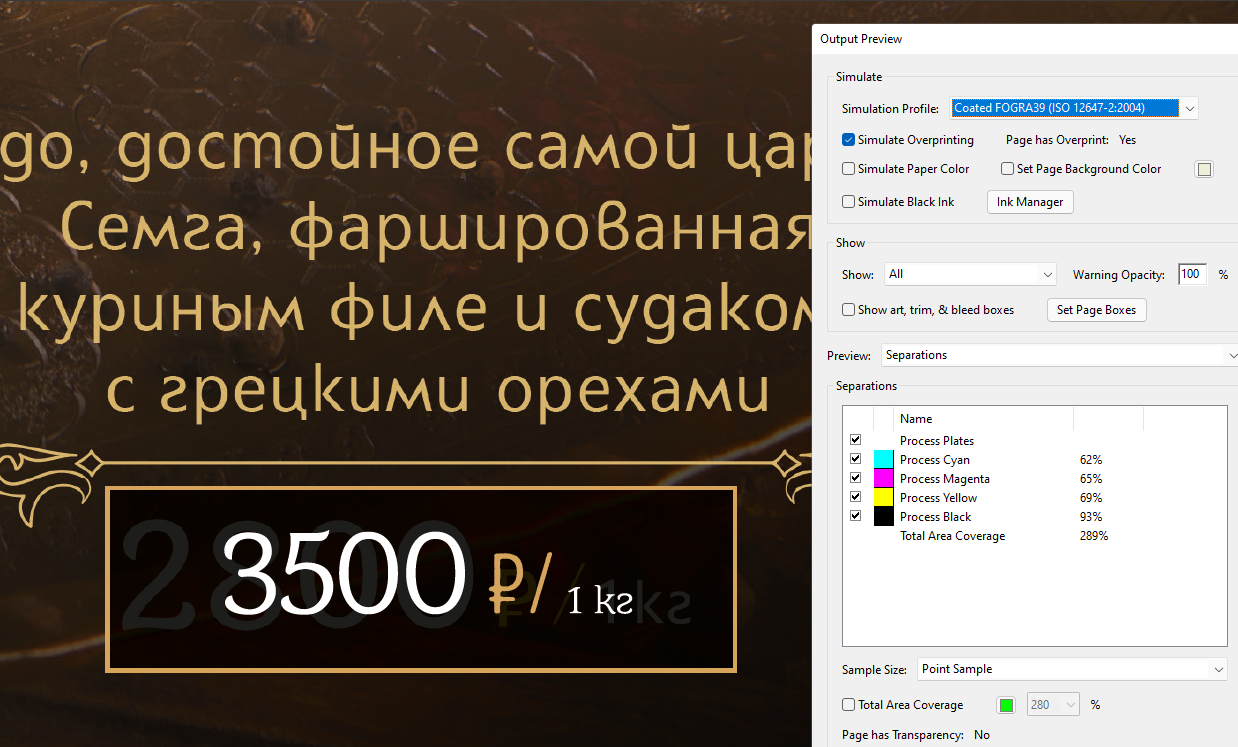1238x747 pixels.
Task: Hide the Process Cyan separation
Action: 855,458
